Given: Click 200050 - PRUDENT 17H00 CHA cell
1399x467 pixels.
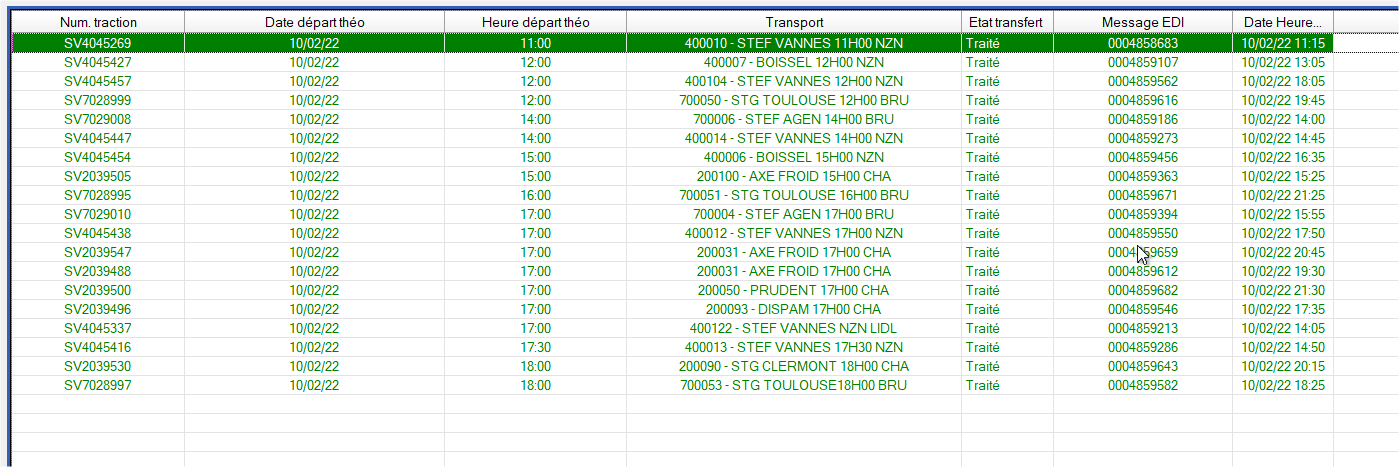Looking at the screenshot, I should (794, 290).
